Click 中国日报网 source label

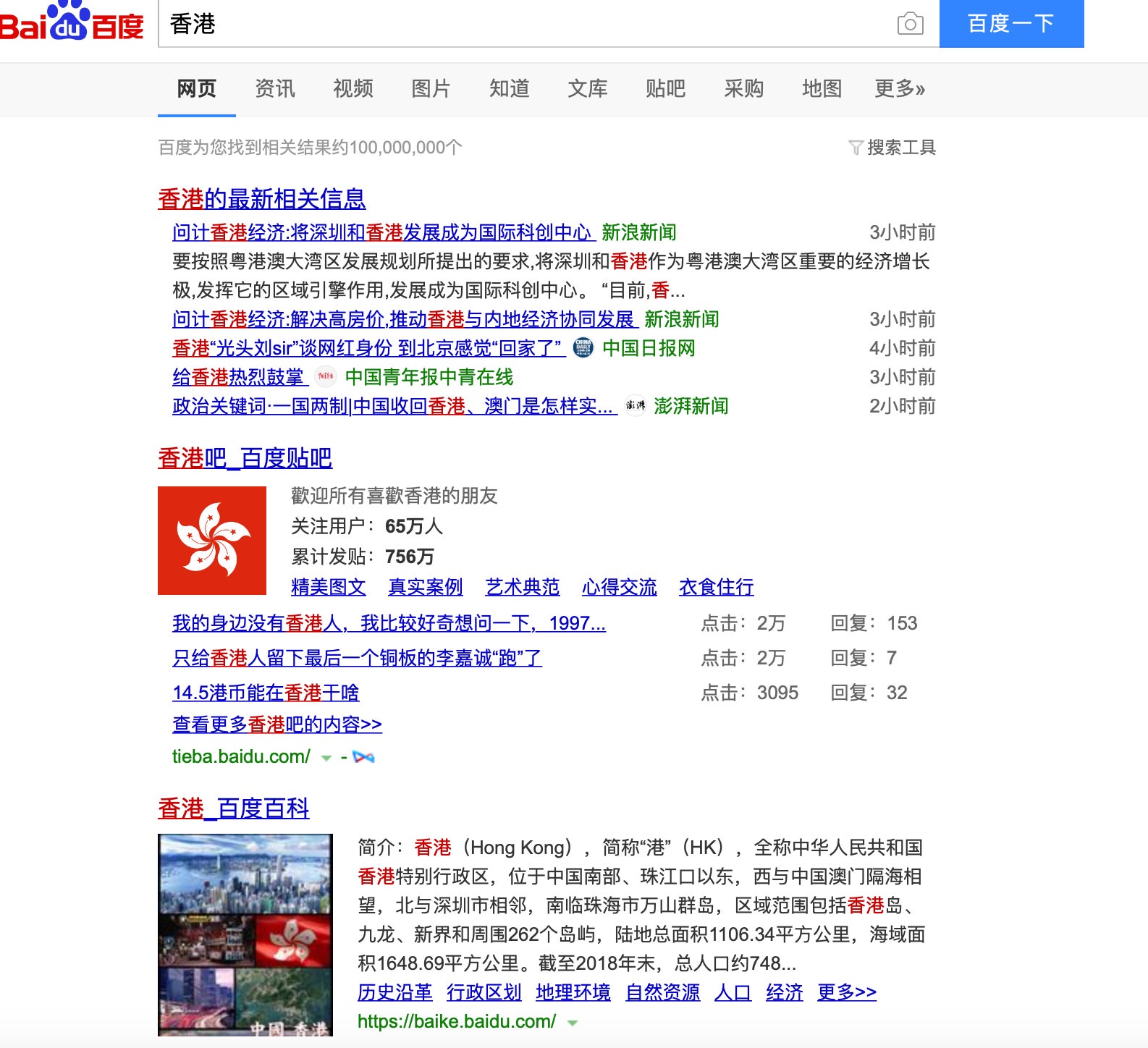coord(649,348)
